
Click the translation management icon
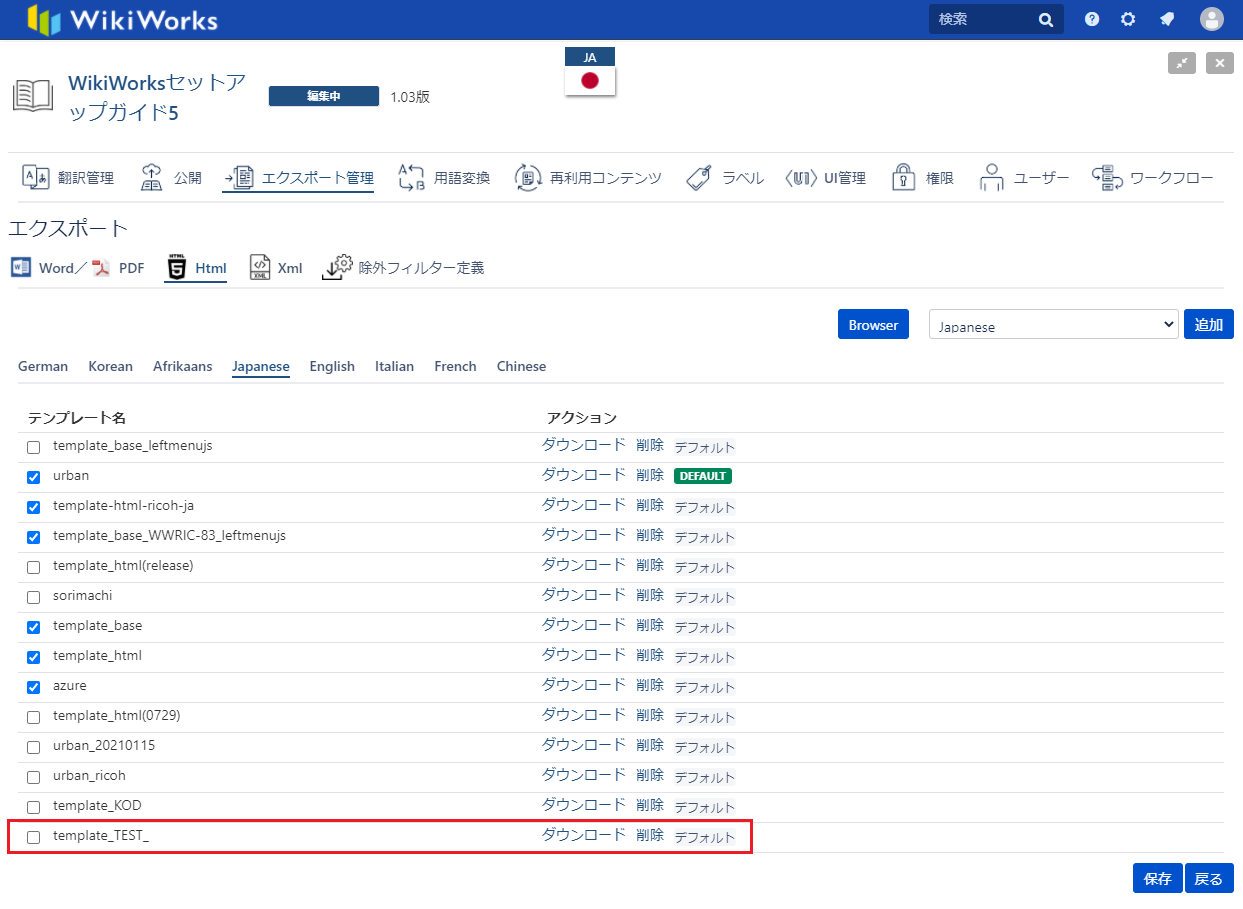(x=36, y=178)
